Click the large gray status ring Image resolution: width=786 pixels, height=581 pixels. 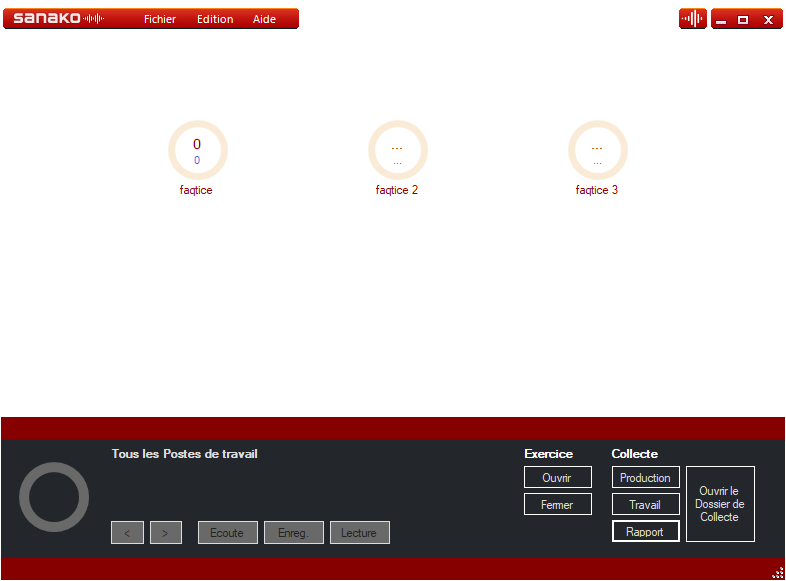(x=54, y=497)
